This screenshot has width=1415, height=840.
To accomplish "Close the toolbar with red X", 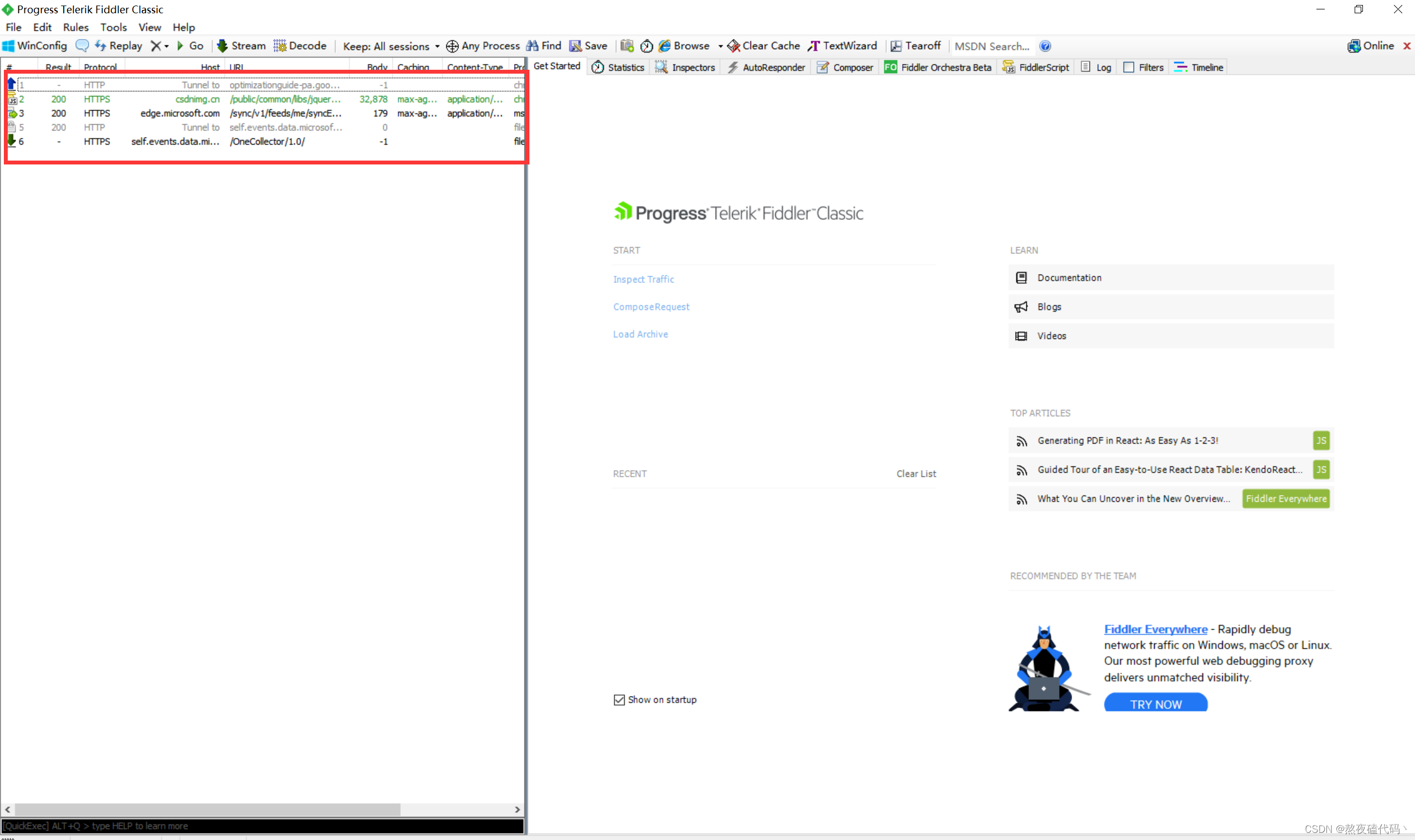I will tap(1407, 46).
